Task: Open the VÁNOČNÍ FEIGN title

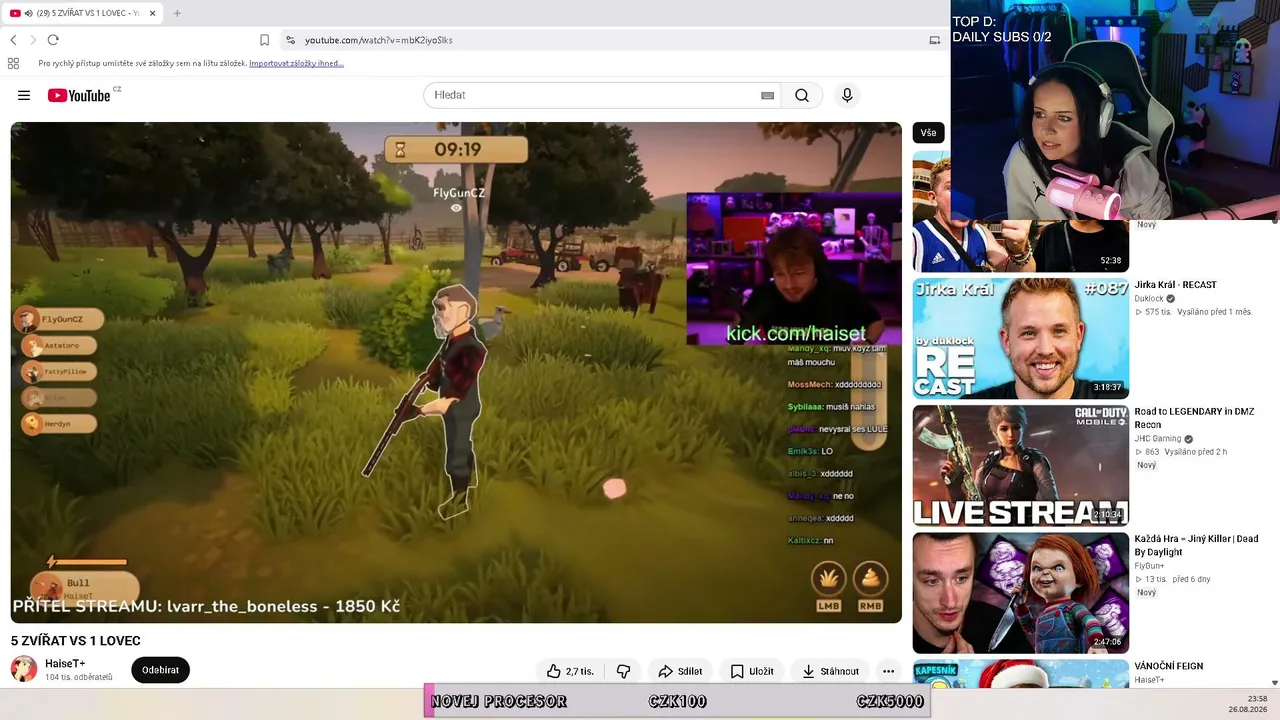Action: pos(1168,666)
